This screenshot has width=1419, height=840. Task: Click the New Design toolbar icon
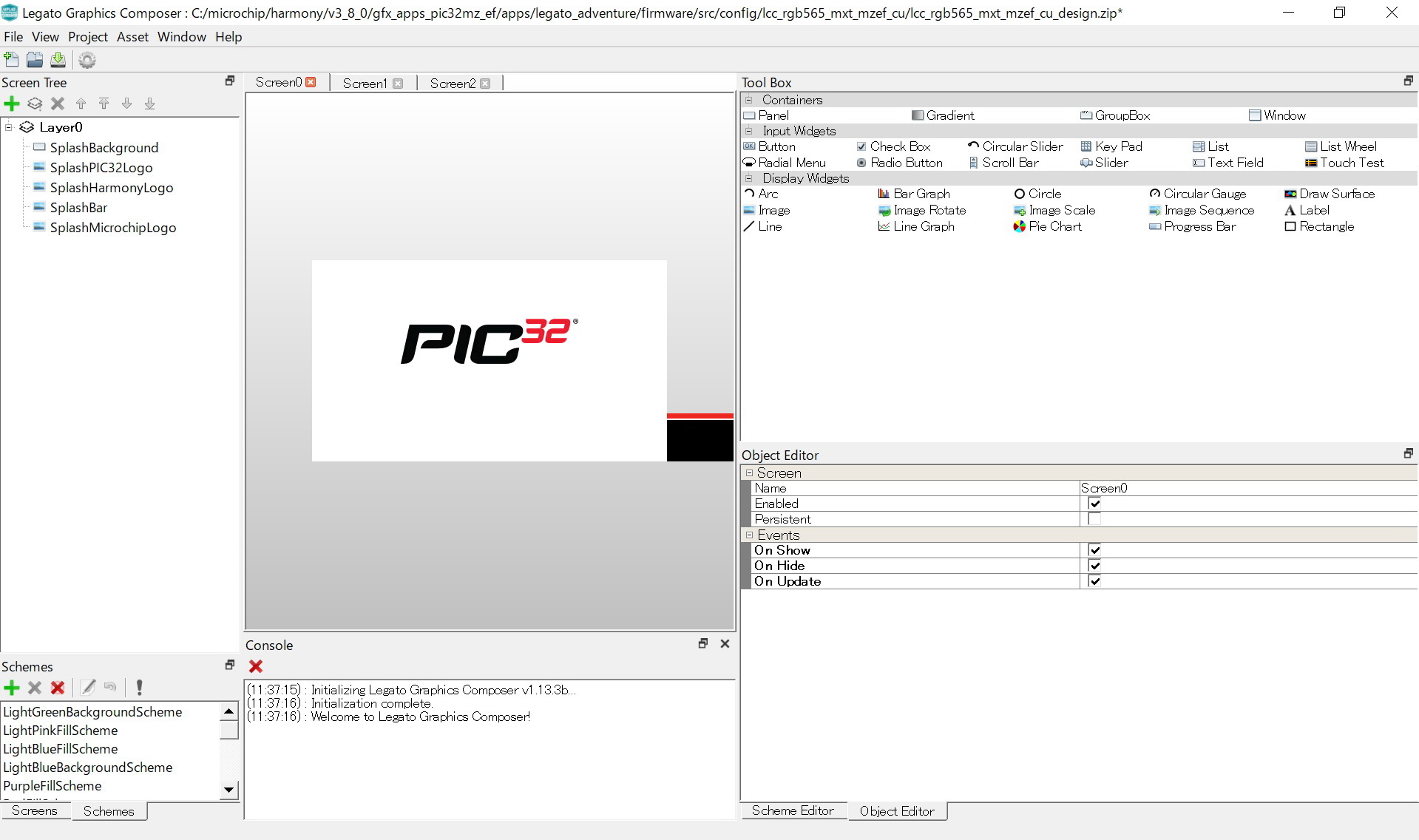coord(12,60)
